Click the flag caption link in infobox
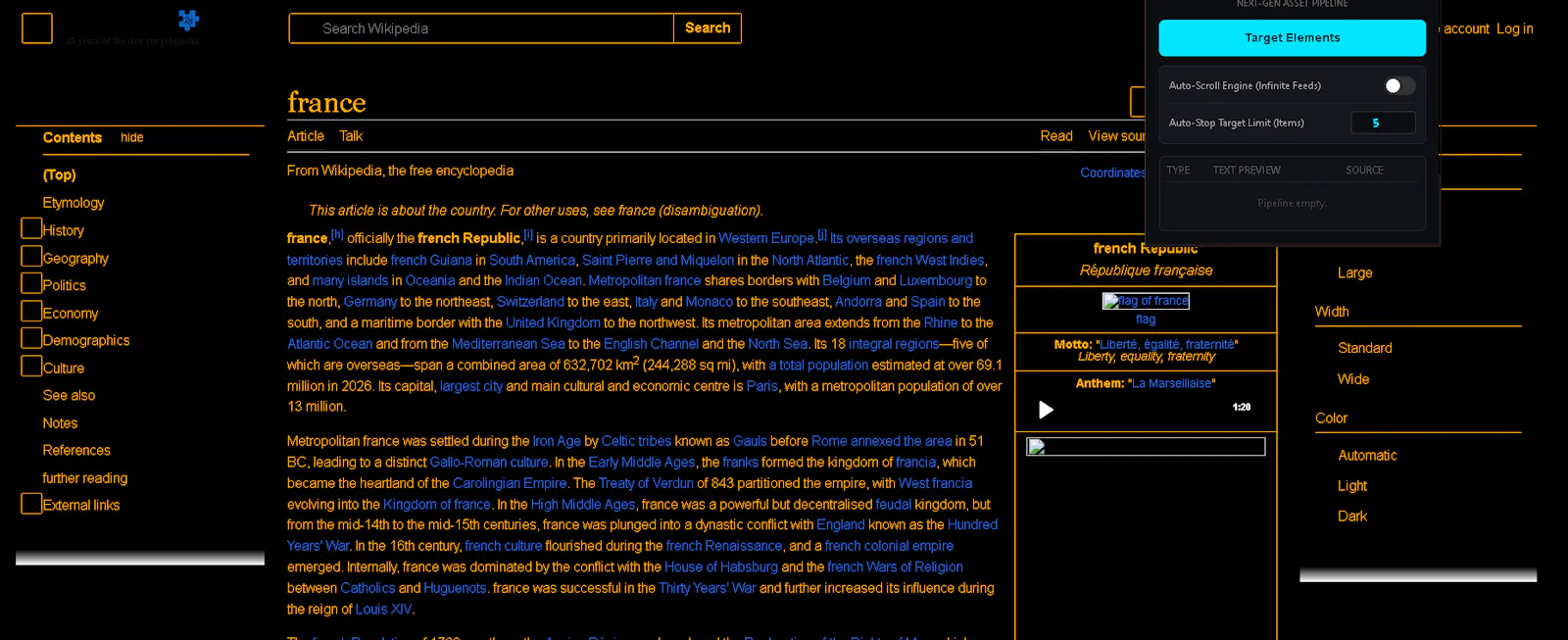The height and width of the screenshot is (640, 1568). [x=1146, y=320]
